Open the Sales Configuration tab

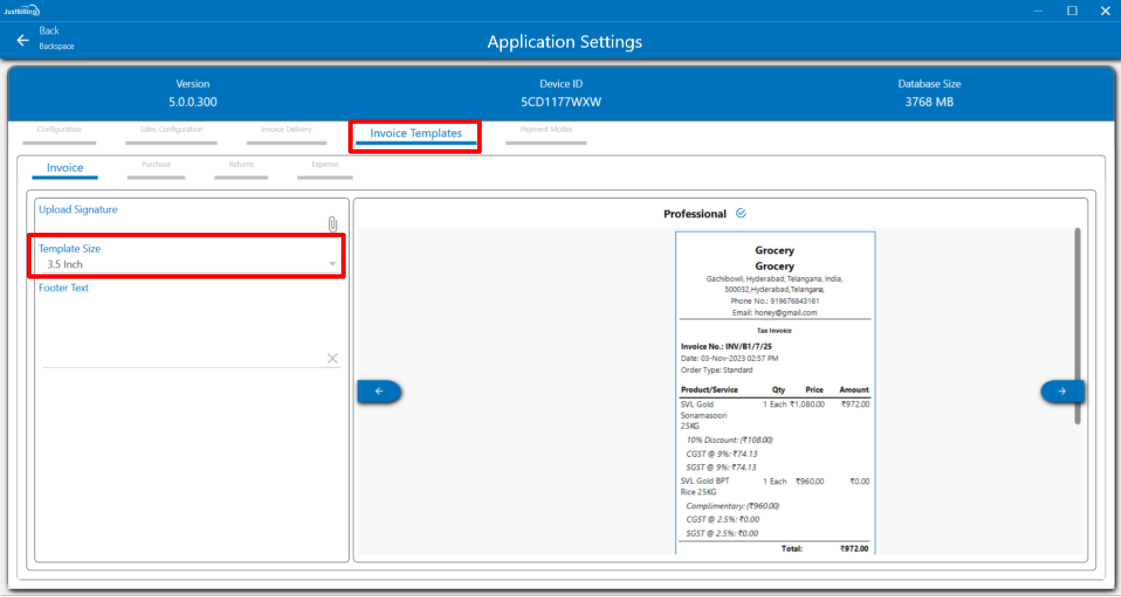point(171,130)
